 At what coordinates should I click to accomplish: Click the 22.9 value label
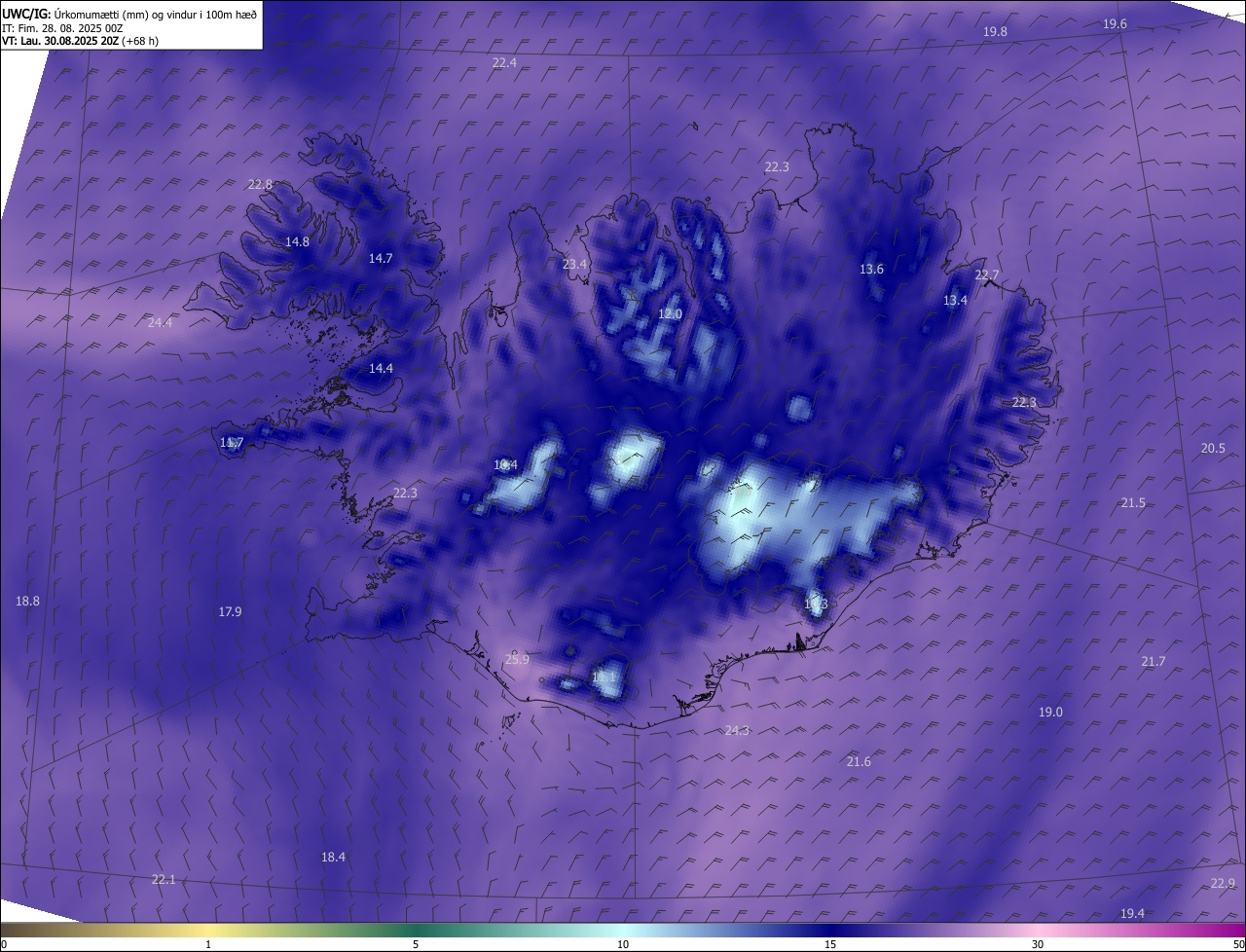1223,883
